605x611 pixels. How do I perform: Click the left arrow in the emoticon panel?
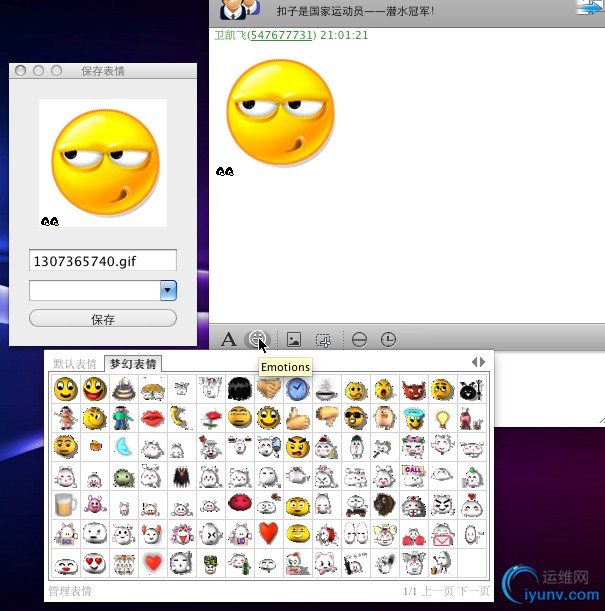474,362
